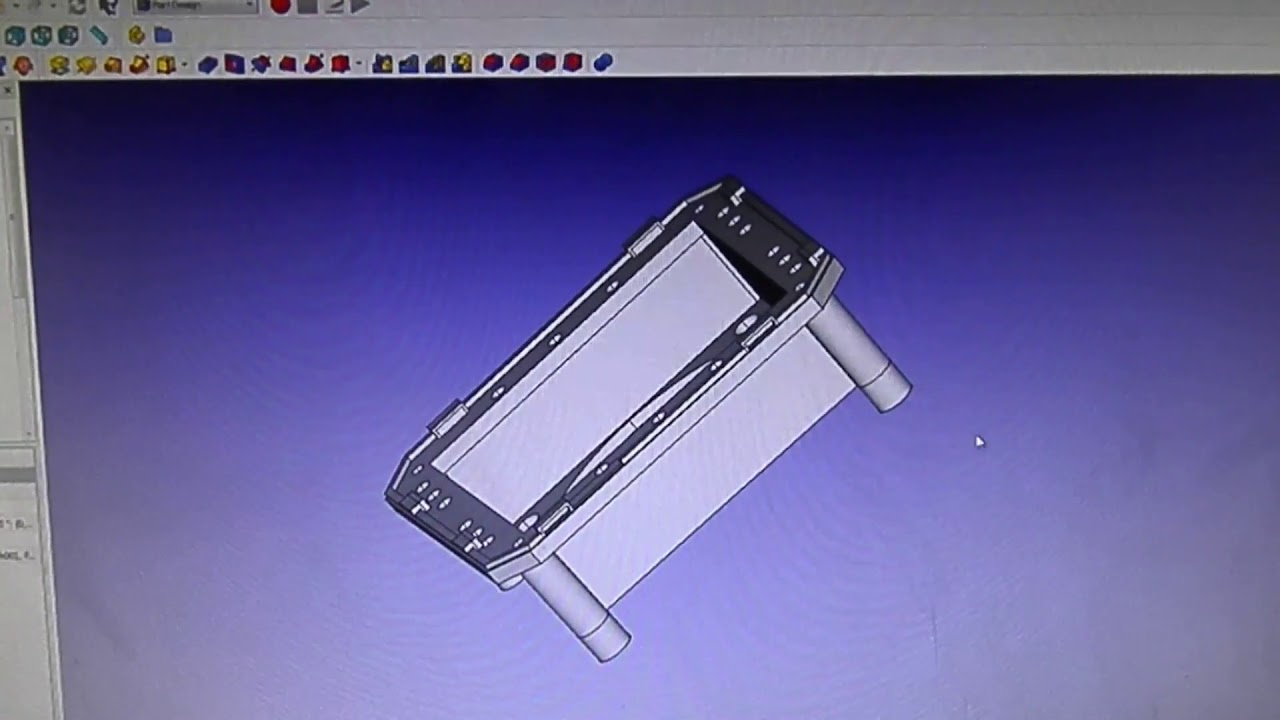Select the Additive Pipe tool
The height and width of the screenshot is (720, 1280).
pyautogui.click(x=139, y=65)
